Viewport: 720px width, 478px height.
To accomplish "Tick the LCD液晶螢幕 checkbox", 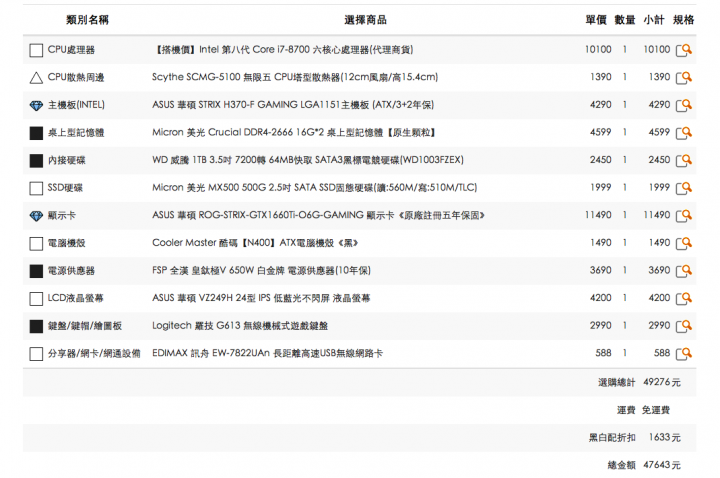I will (x=36, y=299).
